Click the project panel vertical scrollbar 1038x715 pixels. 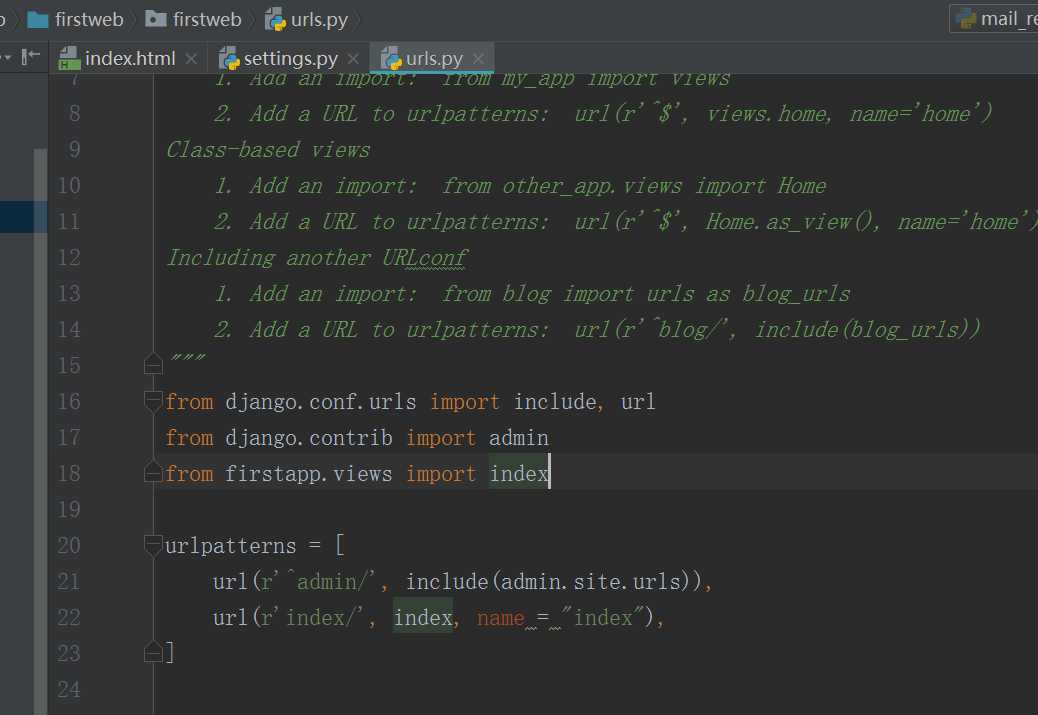[41, 400]
